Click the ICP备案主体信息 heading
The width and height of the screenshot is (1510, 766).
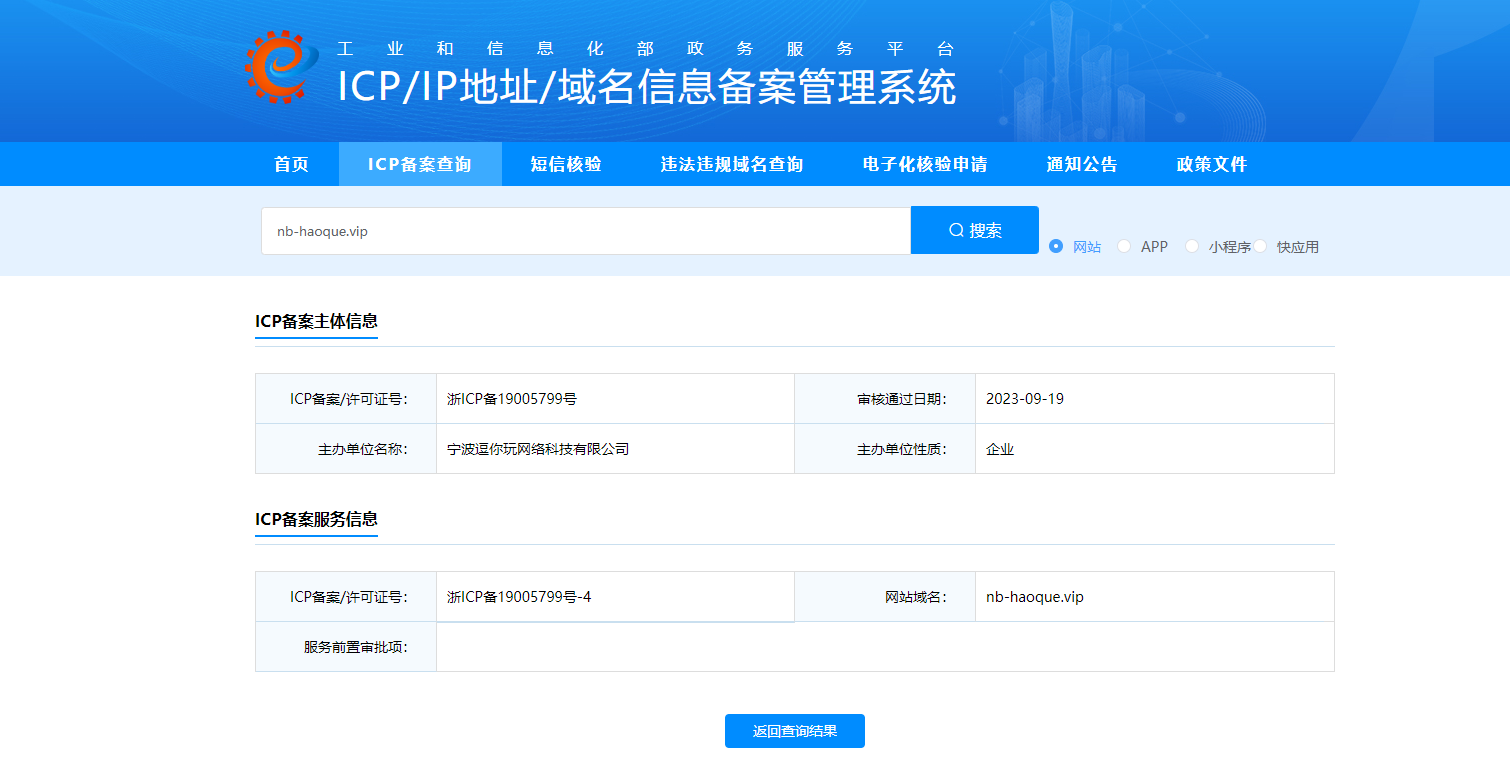[x=316, y=321]
